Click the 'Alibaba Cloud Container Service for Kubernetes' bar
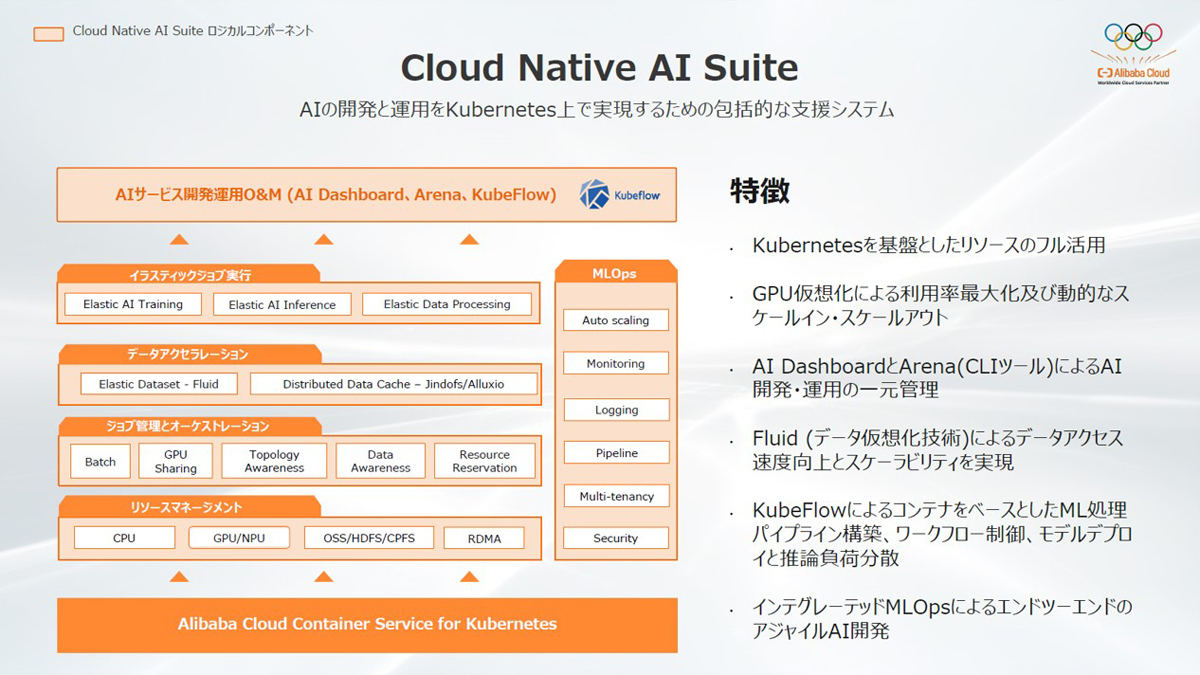This screenshot has height=675, width=1200. pyautogui.click(x=367, y=625)
